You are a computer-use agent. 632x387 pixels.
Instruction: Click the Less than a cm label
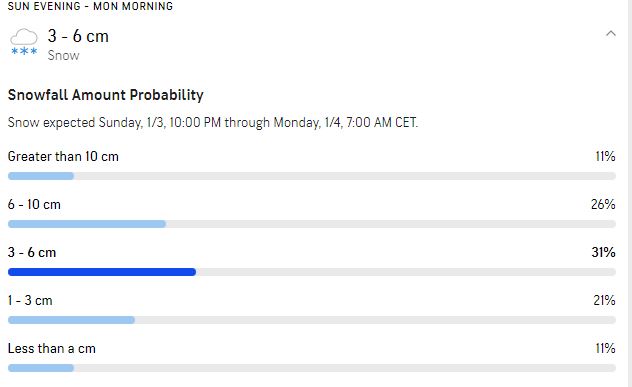[52, 348]
